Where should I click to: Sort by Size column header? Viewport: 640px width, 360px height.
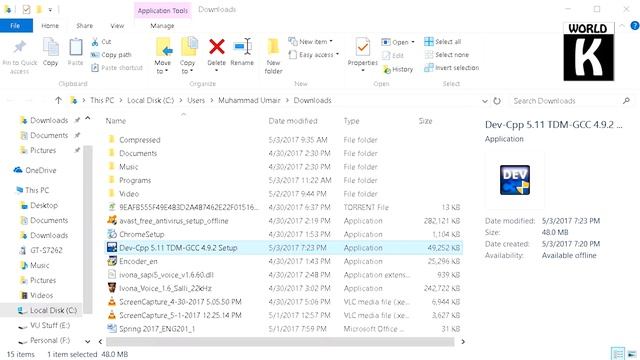point(425,121)
